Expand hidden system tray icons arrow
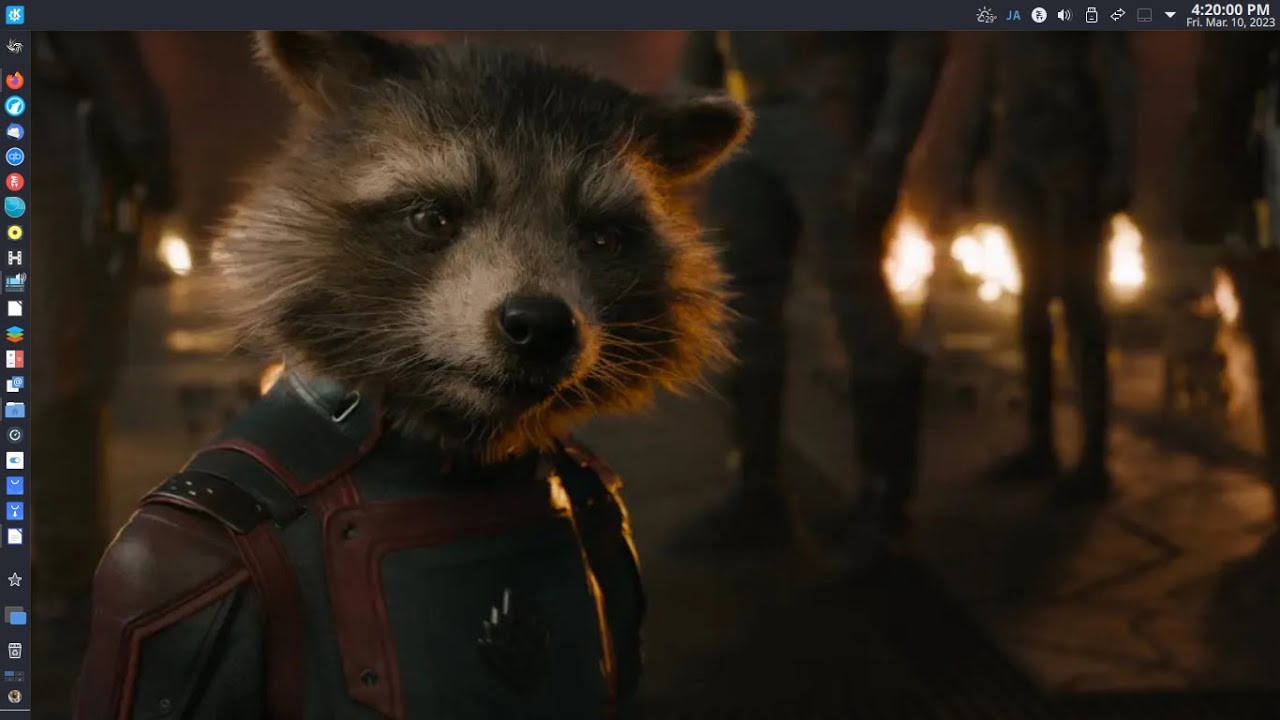The height and width of the screenshot is (720, 1280). (x=1170, y=15)
